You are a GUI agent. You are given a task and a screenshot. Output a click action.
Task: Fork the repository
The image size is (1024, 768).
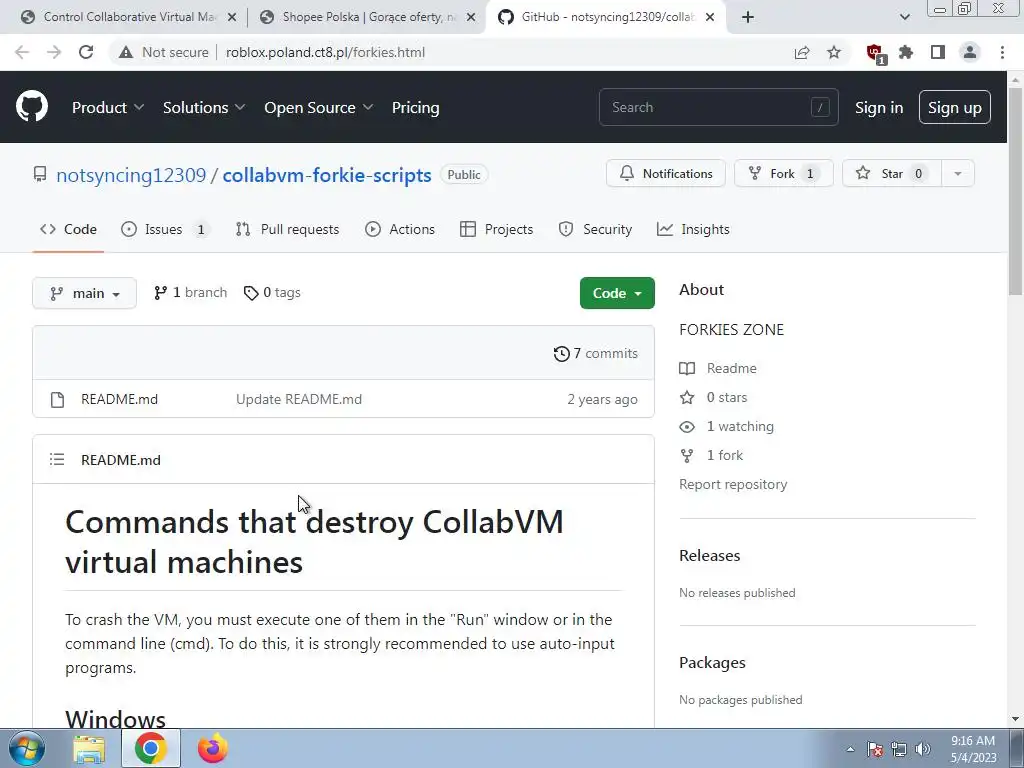(x=784, y=174)
